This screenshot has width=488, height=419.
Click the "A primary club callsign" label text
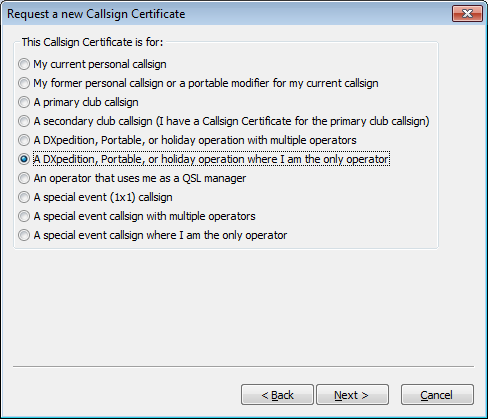(x=86, y=102)
